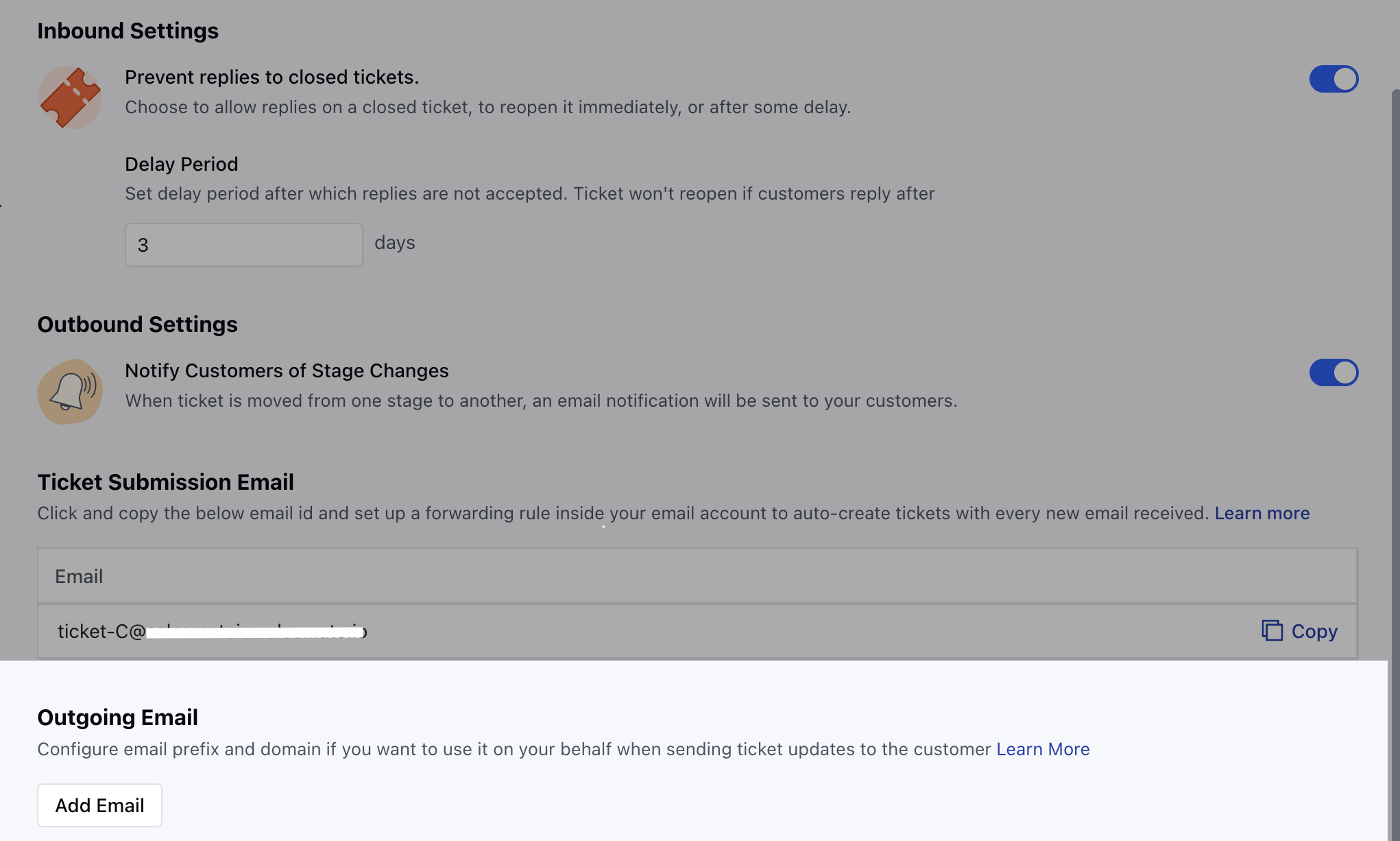Click the Add Email button
This screenshot has height=841, width=1400.
point(99,805)
